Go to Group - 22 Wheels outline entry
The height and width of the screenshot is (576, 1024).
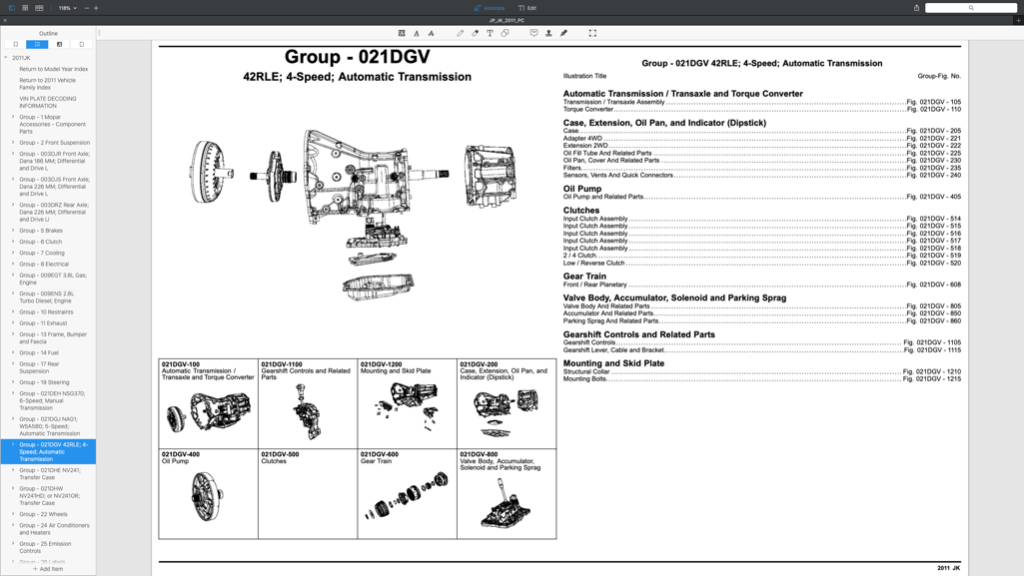[43, 514]
